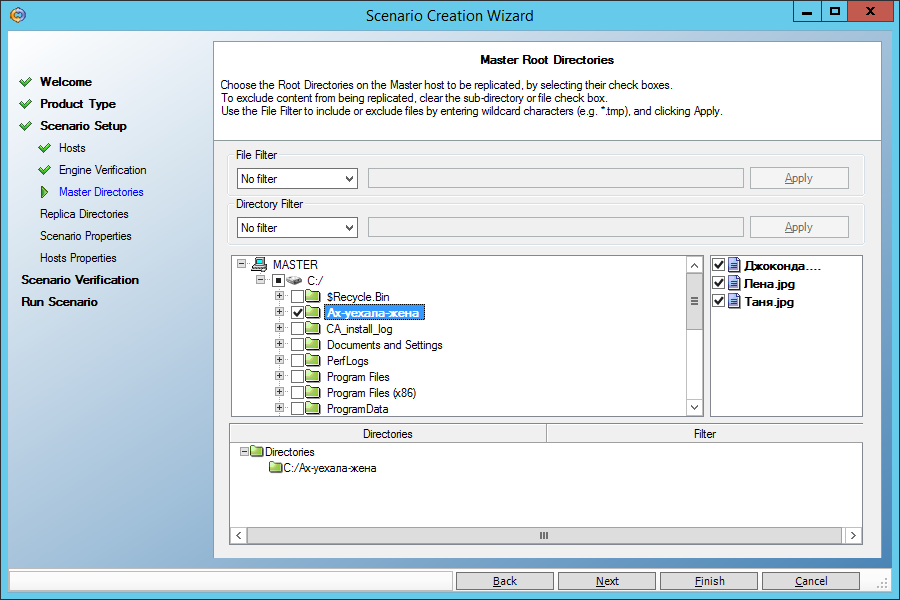This screenshot has width=900, height=600.
Task: Click the Лена.jpg file icon
Action: (x=734, y=283)
